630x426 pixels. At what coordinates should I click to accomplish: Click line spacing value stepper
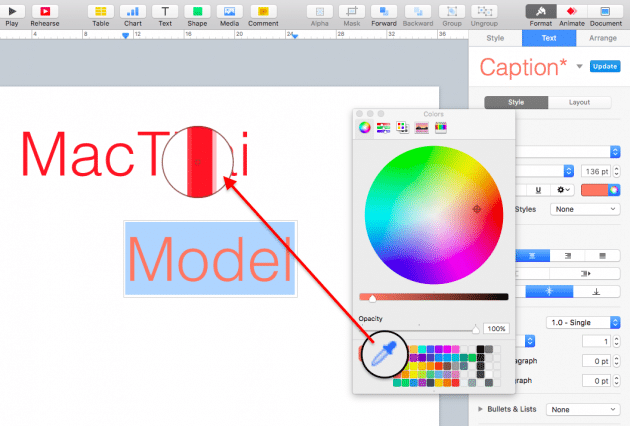(x=616, y=342)
